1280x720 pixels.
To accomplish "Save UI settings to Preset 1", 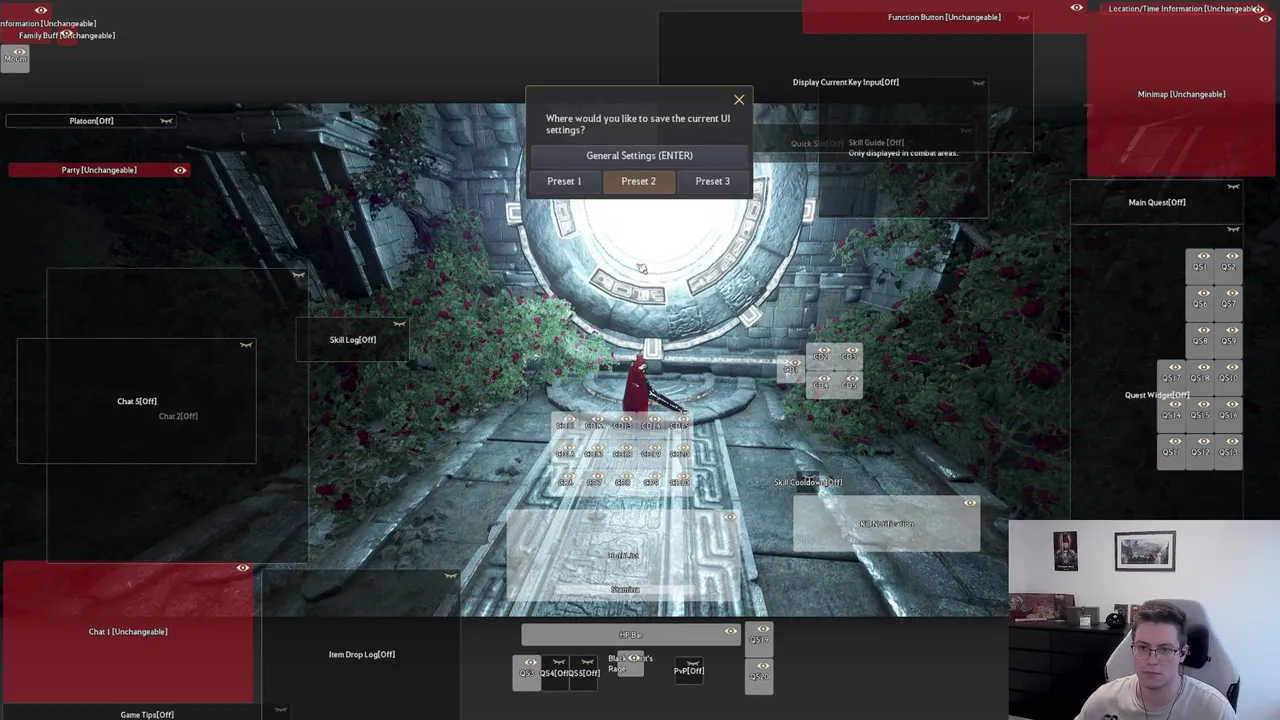I will coord(564,181).
